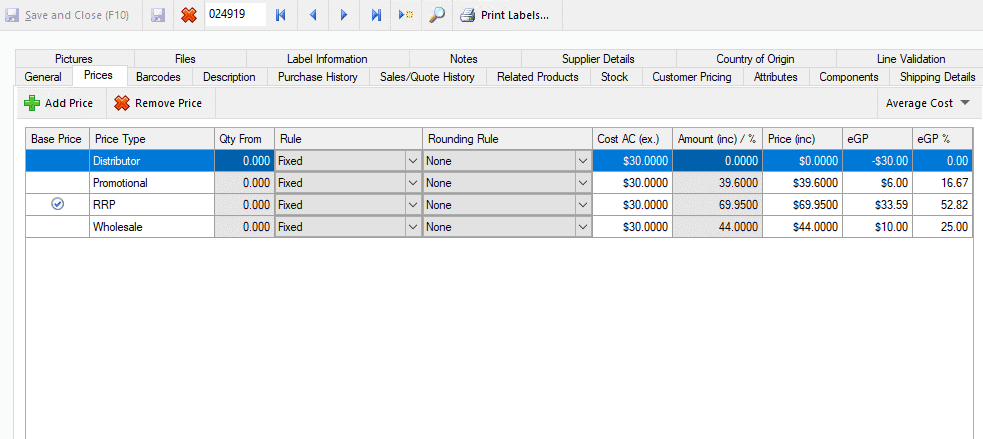Open Rounding Rule dropdown for Distributor row
Viewport: 983px width, 439px height.
pos(582,161)
